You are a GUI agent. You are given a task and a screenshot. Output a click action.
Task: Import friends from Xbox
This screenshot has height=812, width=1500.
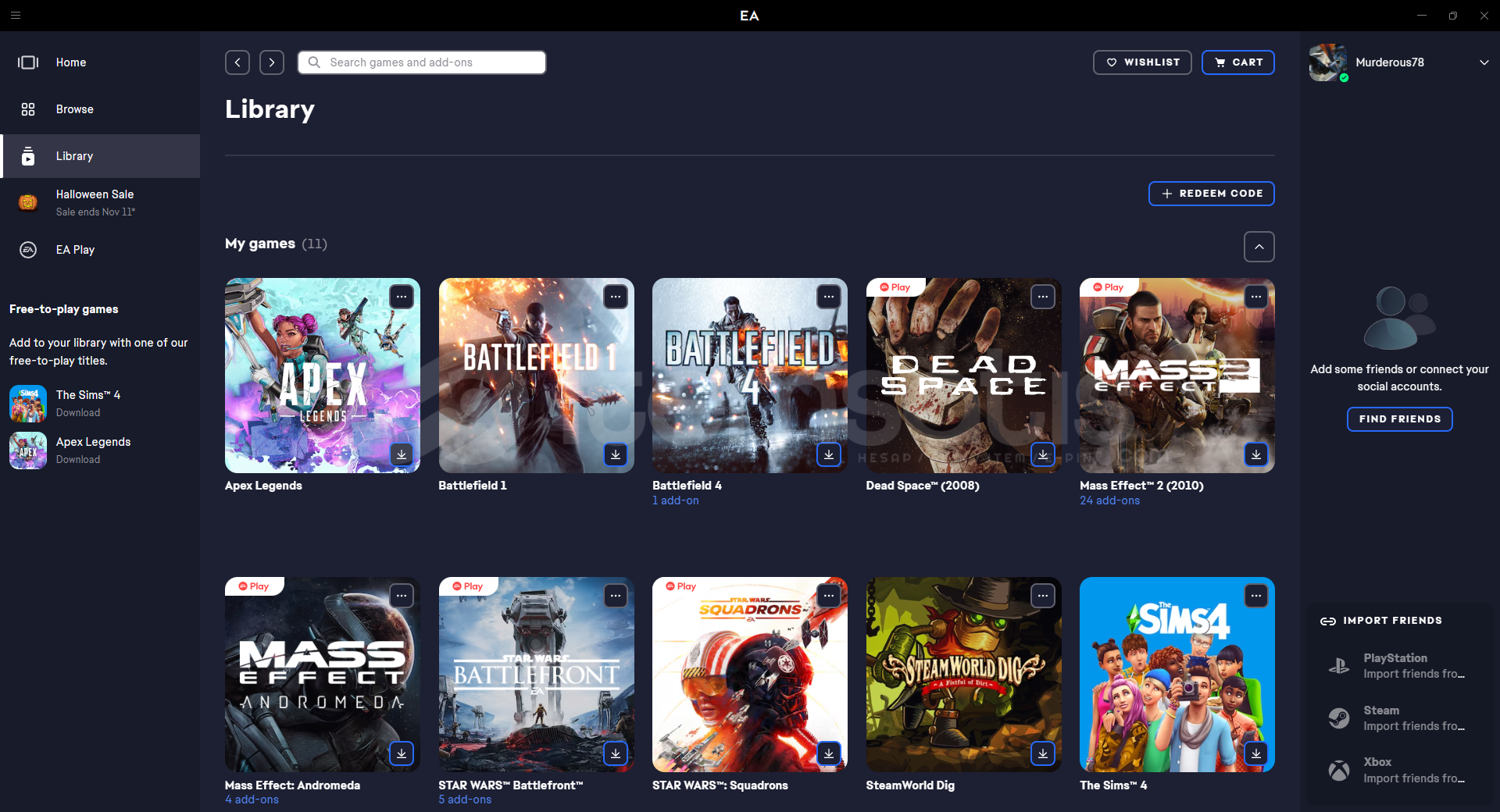tap(1400, 770)
